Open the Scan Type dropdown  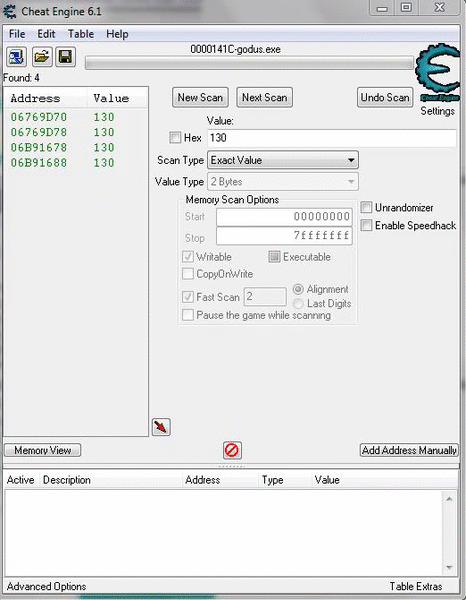[x=283, y=160]
